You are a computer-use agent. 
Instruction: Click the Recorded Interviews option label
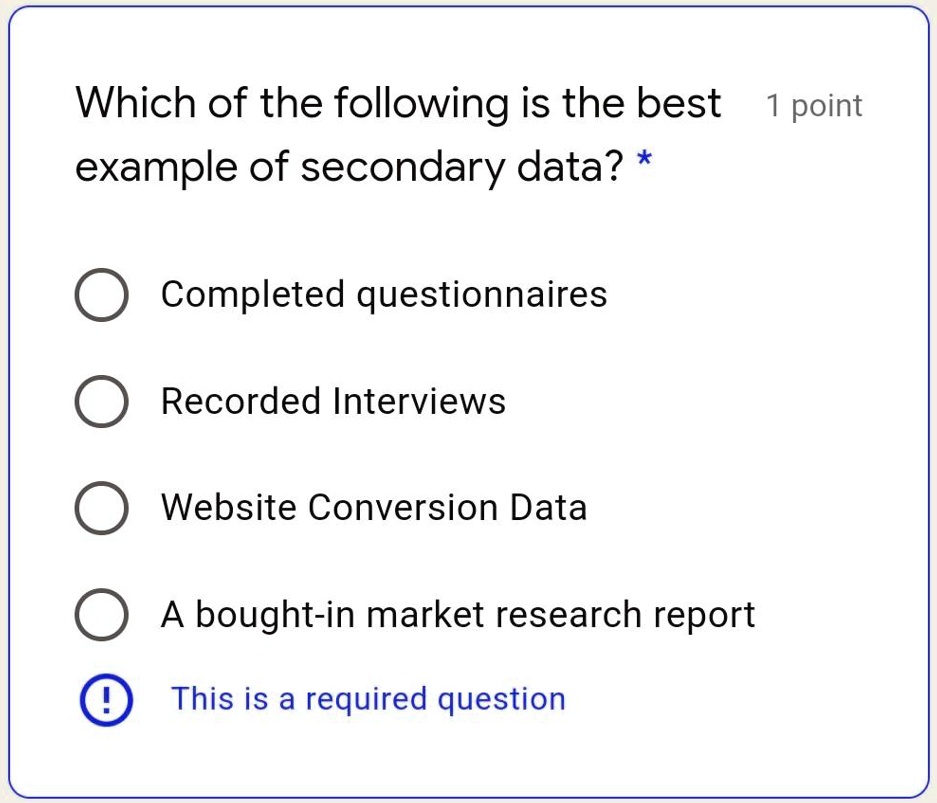click(x=333, y=401)
